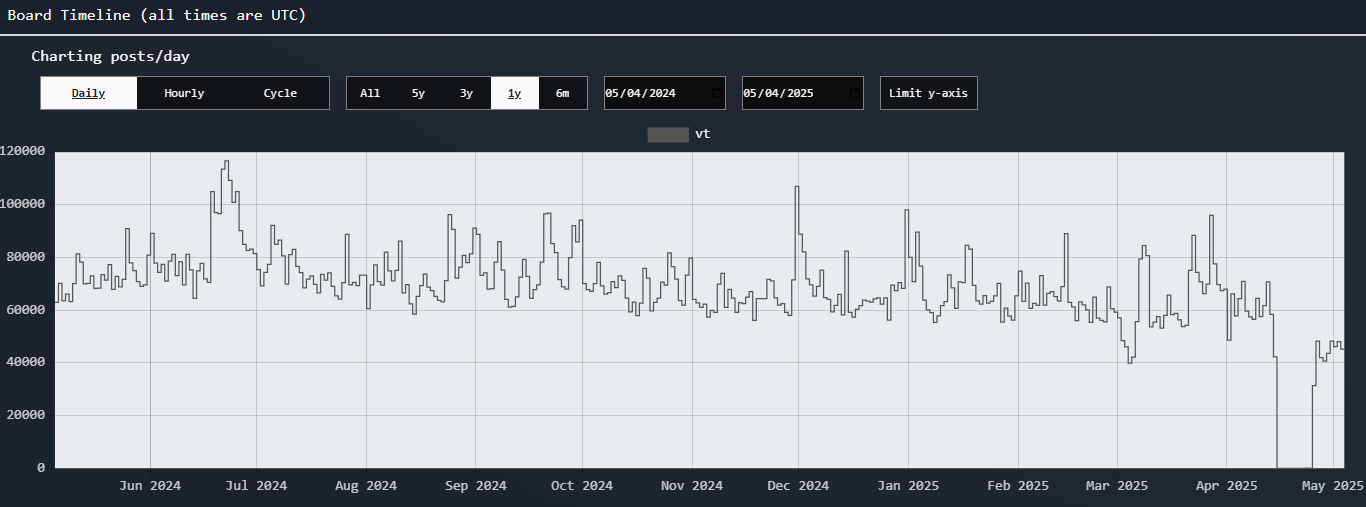This screenshot has height=507, width=1366.
Task: Click the Apr 2025 axis label
Action: (x=1227, y=486)
